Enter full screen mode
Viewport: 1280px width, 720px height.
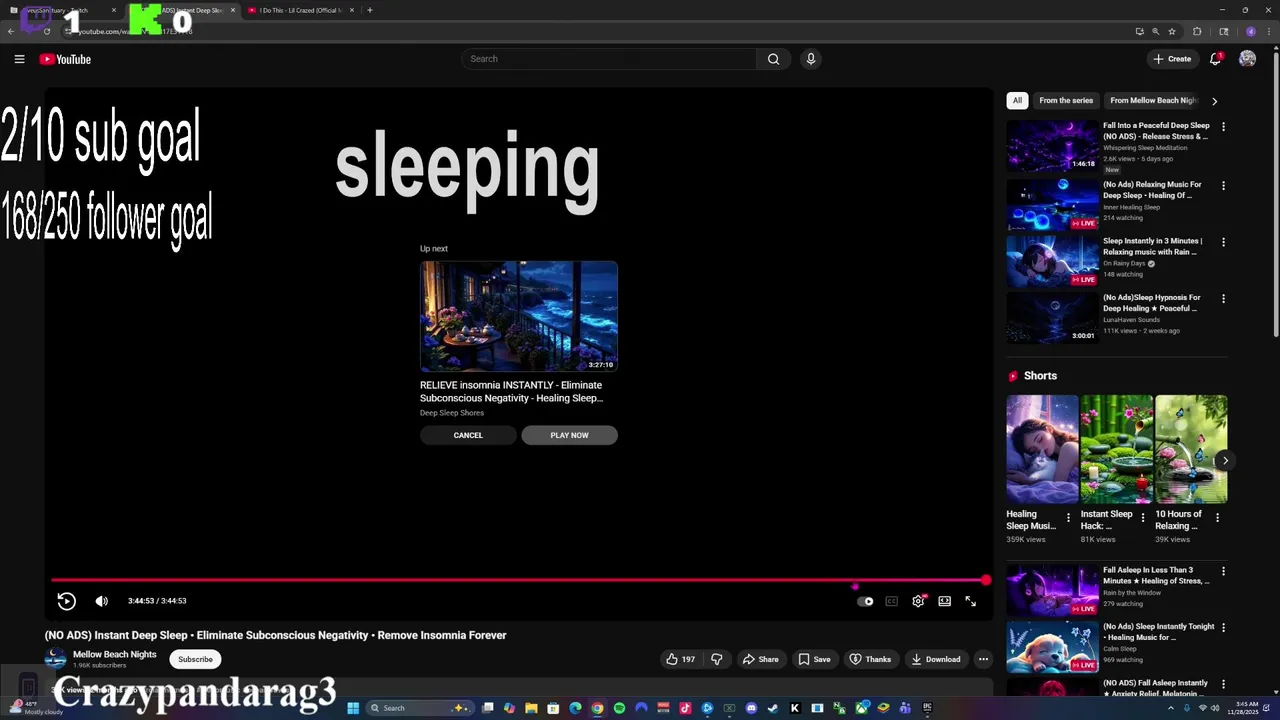(x=970, y=601)
